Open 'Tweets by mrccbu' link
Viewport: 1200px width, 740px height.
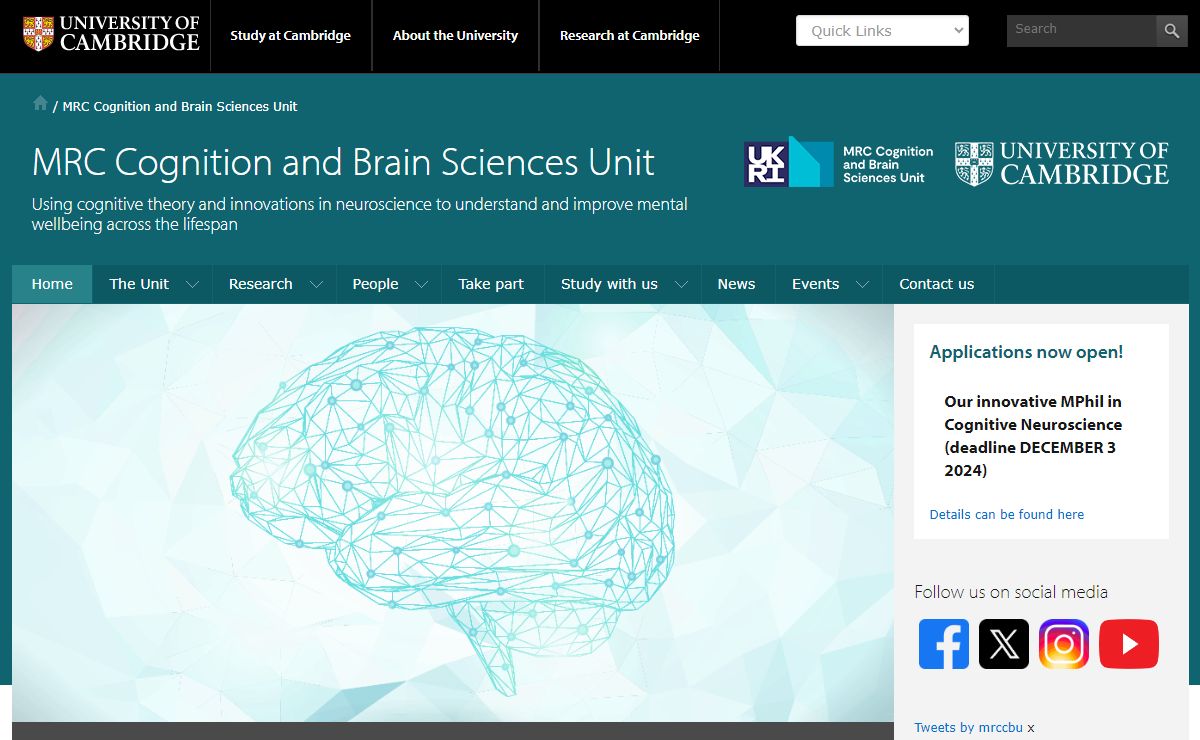coord(969,727)
